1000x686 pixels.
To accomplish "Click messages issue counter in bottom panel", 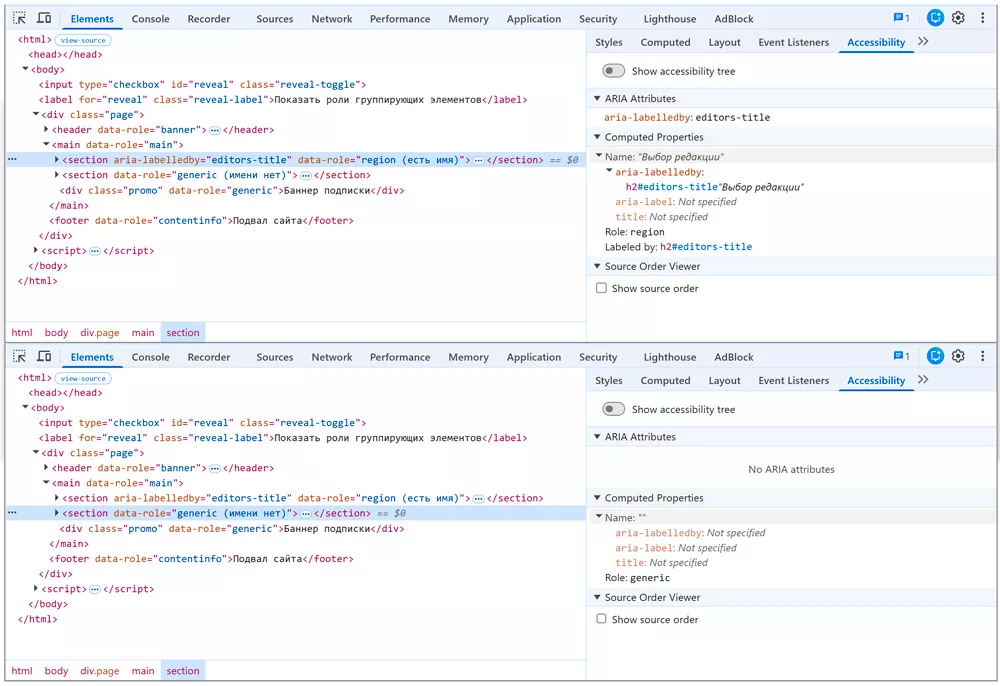I will 901,356.
